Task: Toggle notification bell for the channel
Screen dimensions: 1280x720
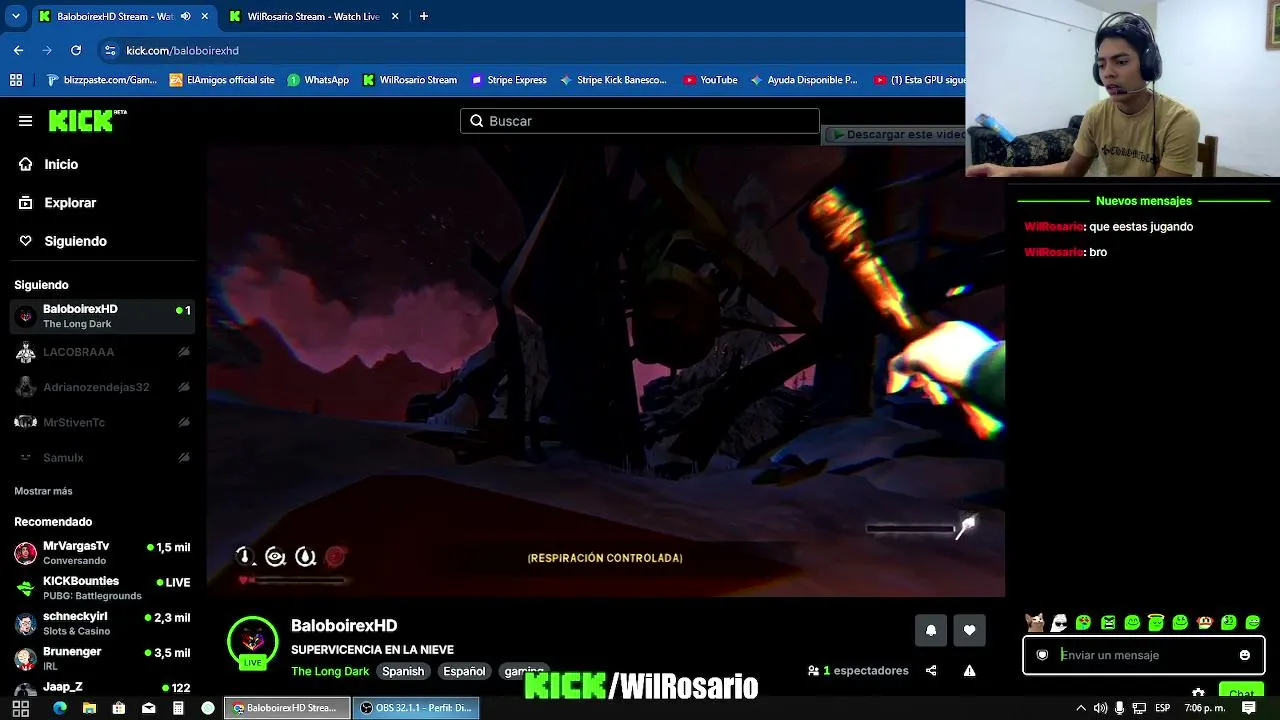Action: [x=931, y=630]
